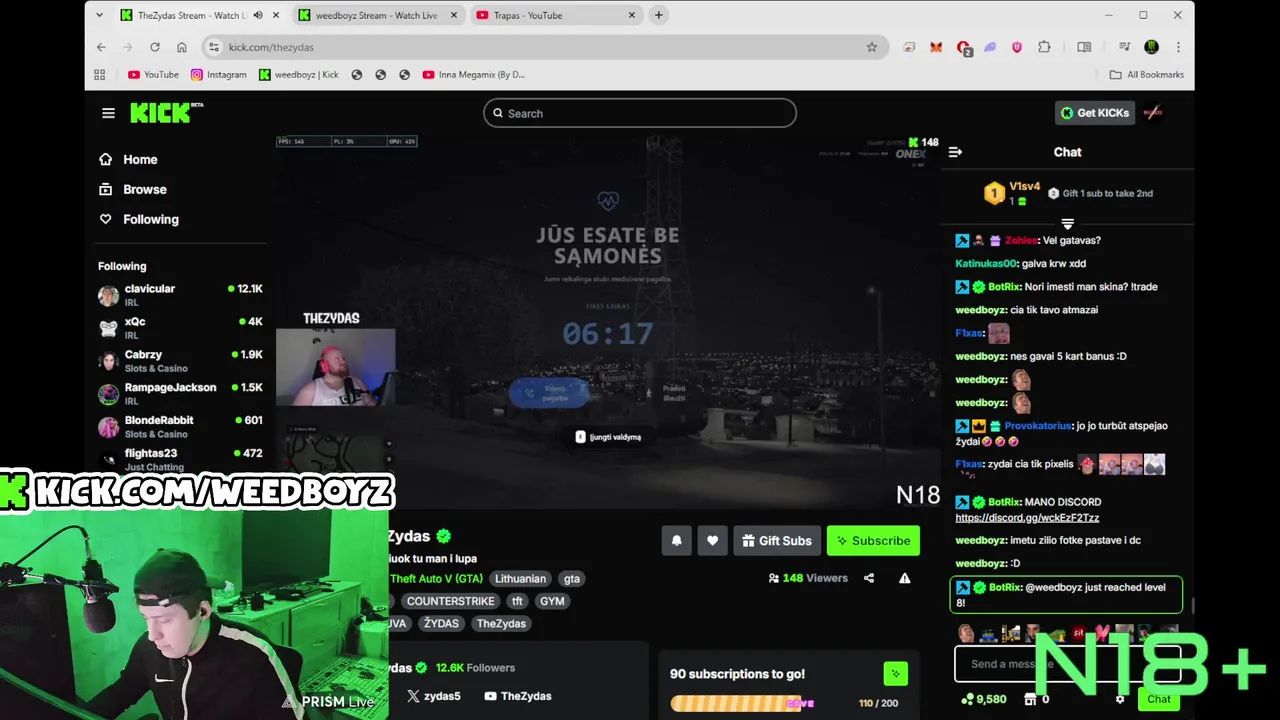Open media controls in toolbar
The width and height of the screenshot is (1280, 720).
1125,47
